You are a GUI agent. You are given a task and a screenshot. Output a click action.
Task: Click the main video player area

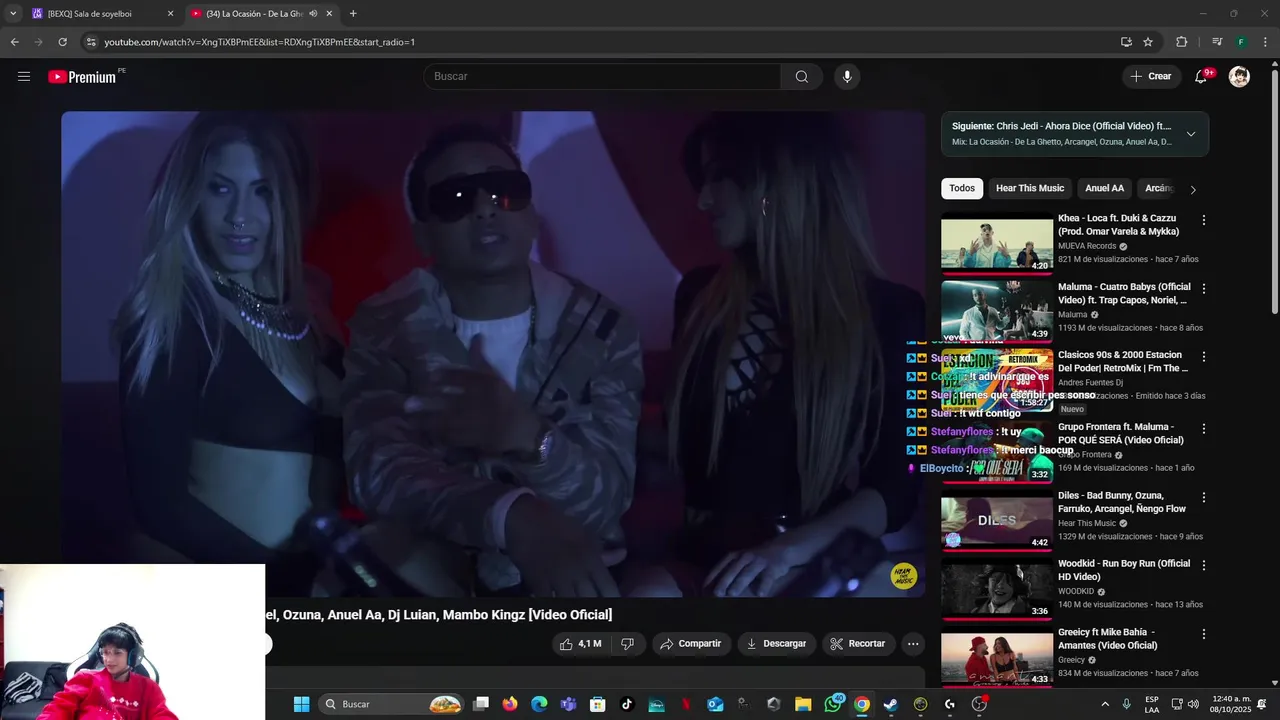tap(493, 354)
